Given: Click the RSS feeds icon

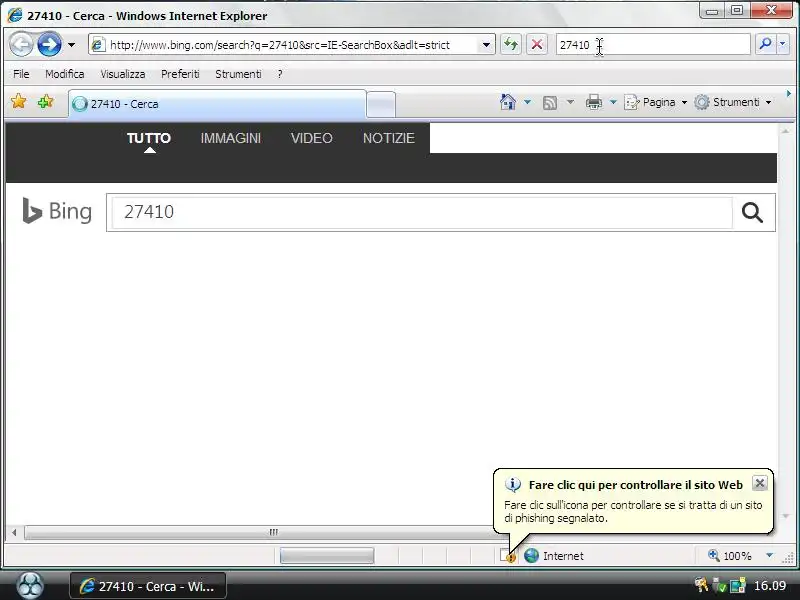Looking at the screenshot, I should [549, 103].
